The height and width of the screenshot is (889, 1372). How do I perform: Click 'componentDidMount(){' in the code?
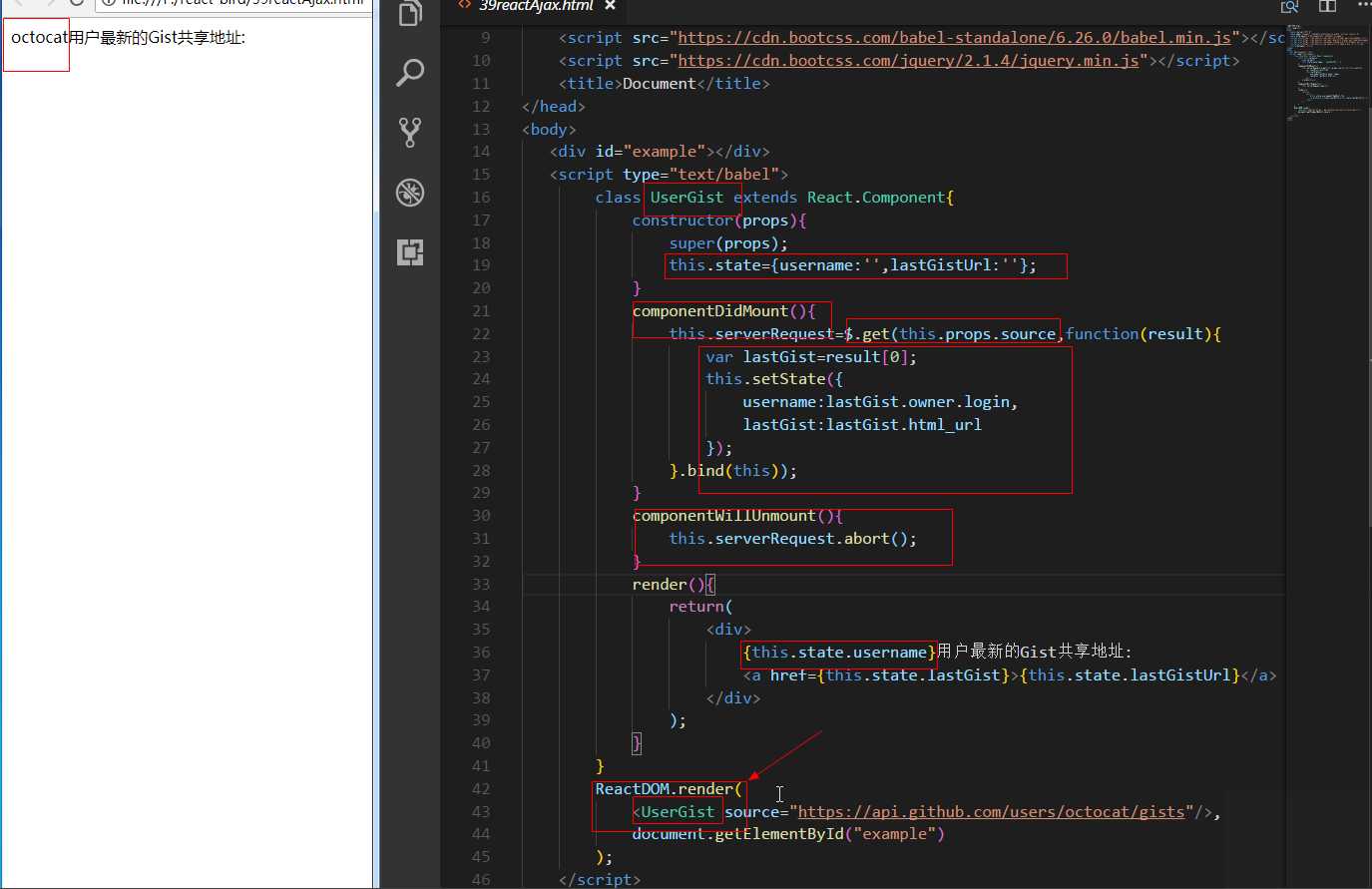(x=724, y=311)
